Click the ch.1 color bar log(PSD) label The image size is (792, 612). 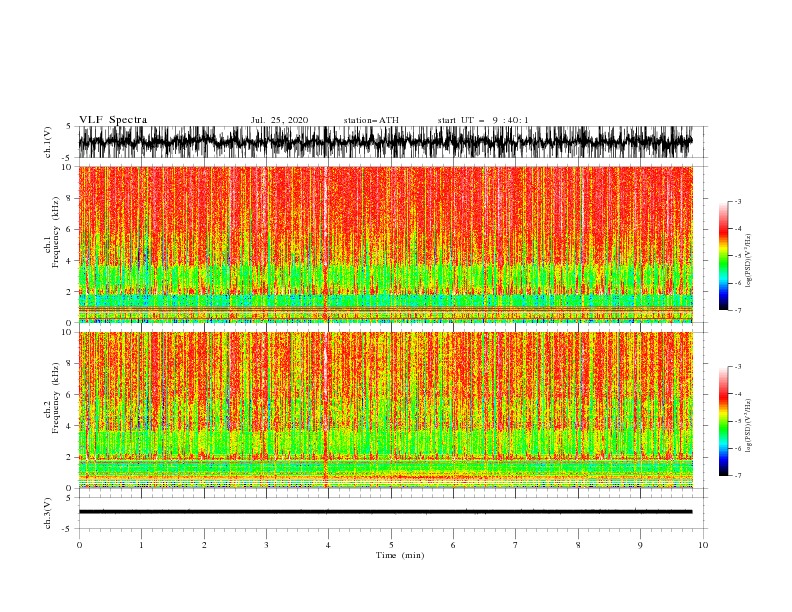(x=749, y=261)
